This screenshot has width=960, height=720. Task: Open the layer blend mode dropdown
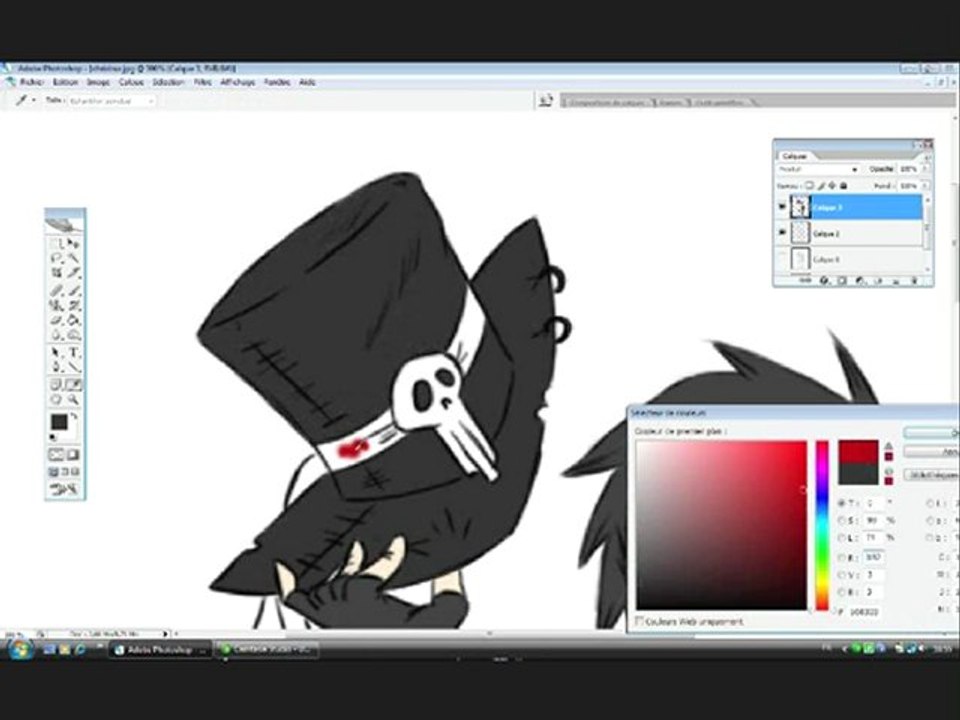[819, 169]
